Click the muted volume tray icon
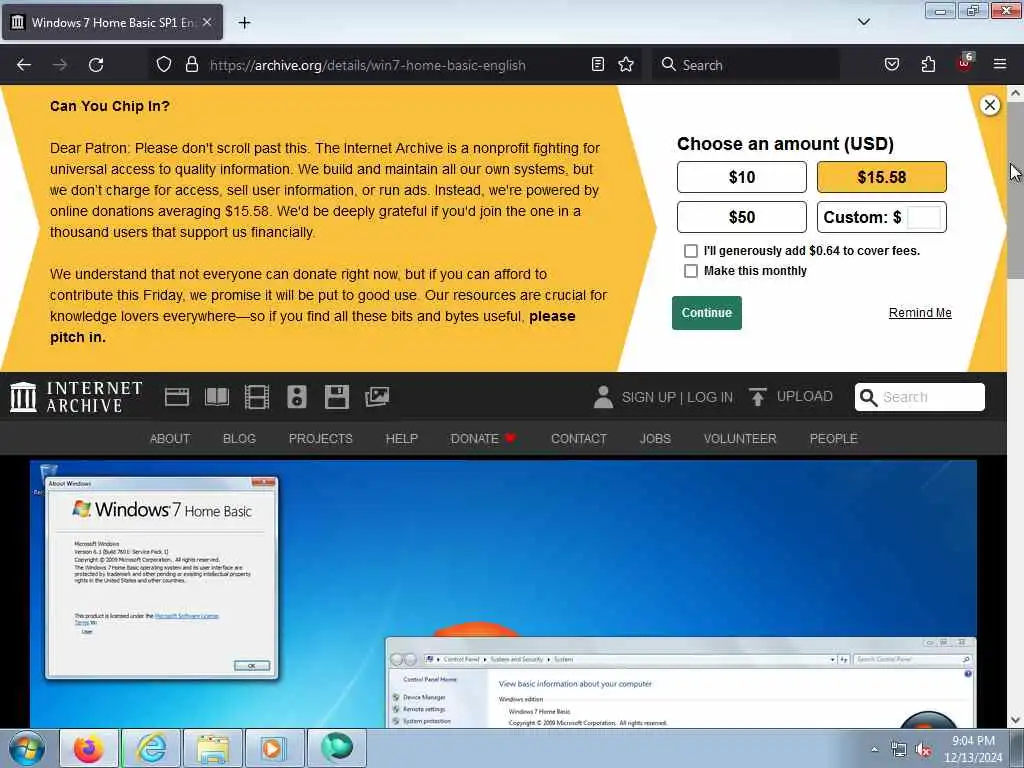Viewport: 1024px width, 768px height. point(923,750)
